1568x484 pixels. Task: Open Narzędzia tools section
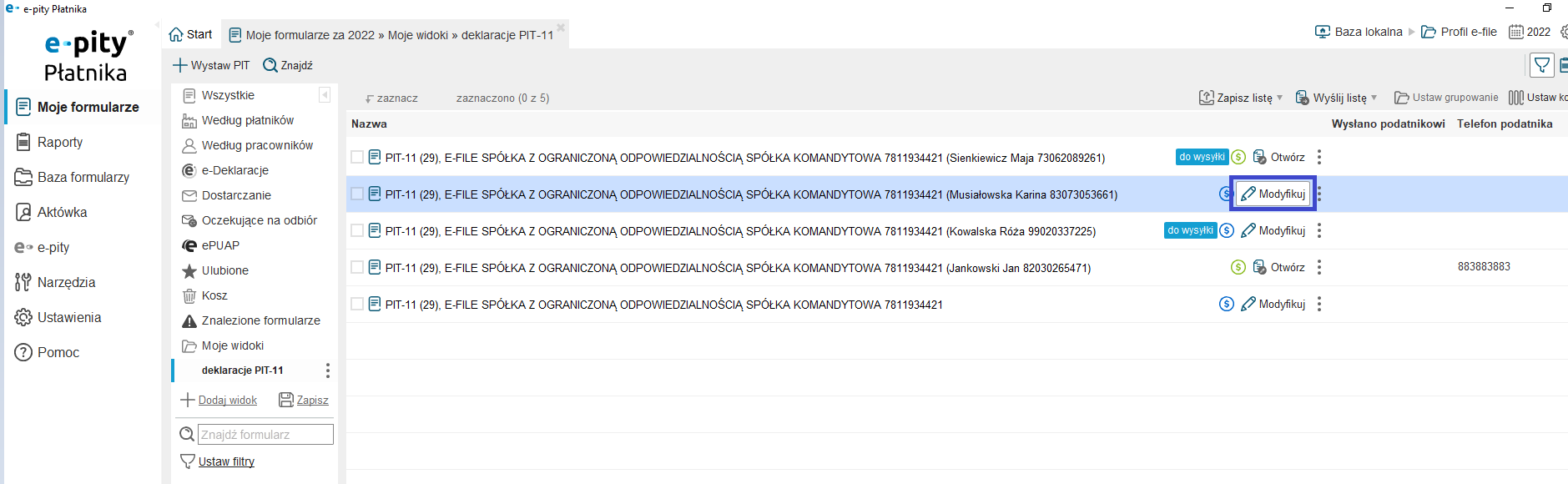(55, 282)
